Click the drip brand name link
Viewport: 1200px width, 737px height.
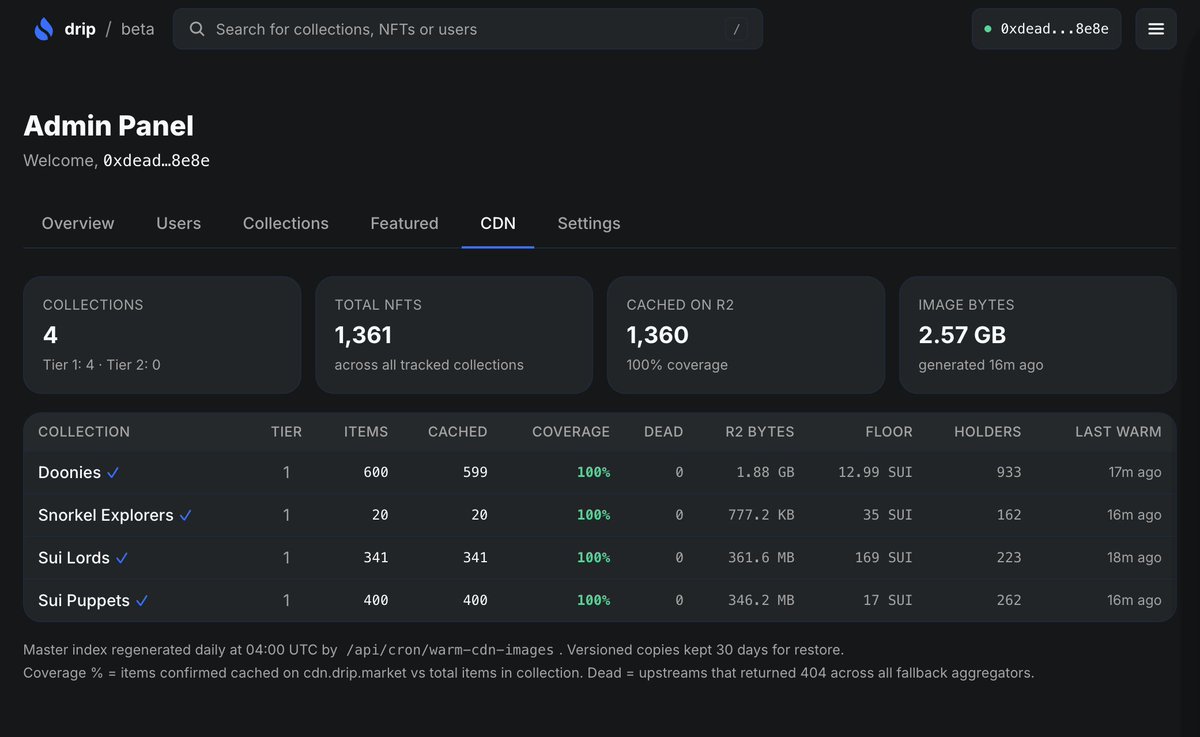click(80, 29)
